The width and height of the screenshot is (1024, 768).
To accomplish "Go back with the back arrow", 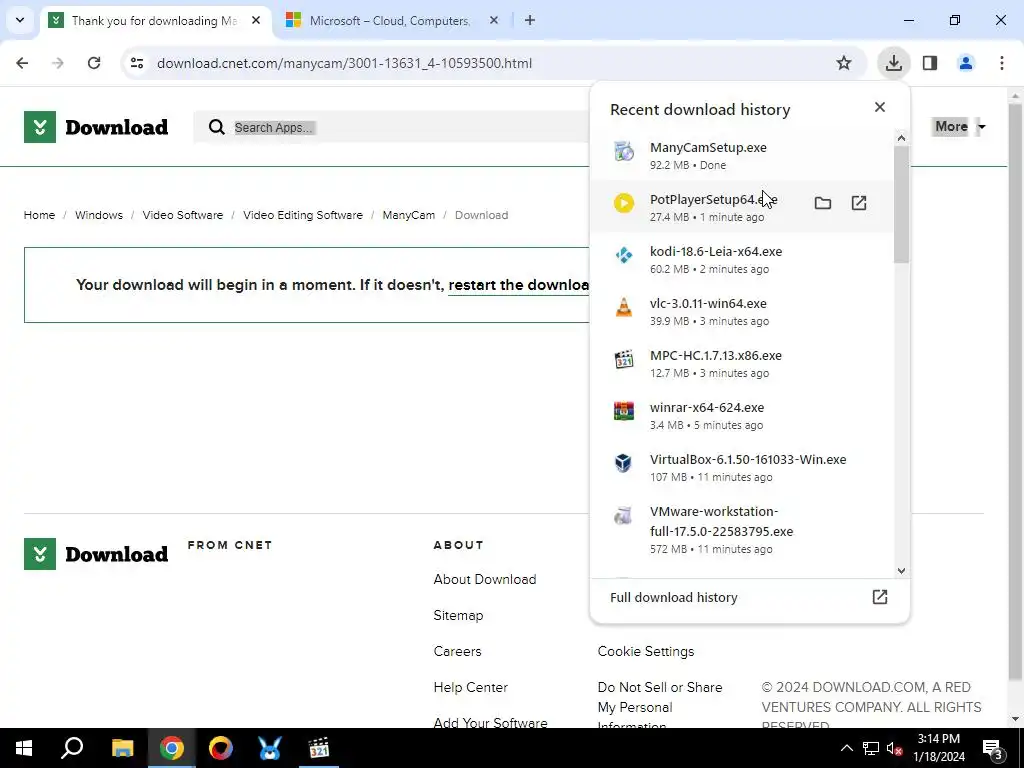I will click(x=22, y=63).
